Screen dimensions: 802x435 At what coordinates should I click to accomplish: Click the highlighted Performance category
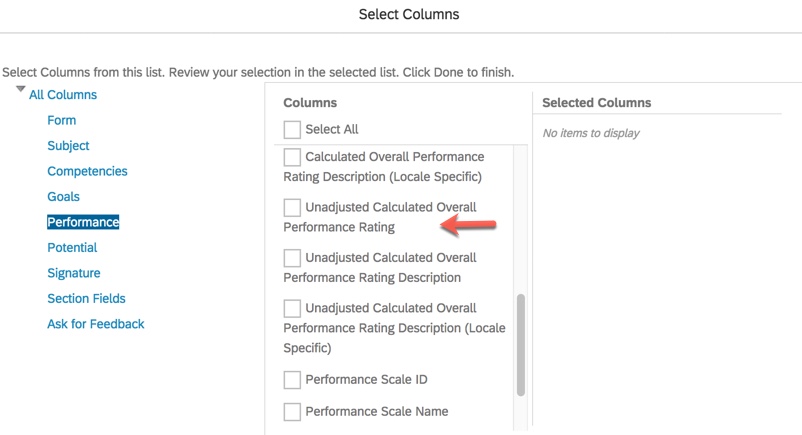(83, 222)
